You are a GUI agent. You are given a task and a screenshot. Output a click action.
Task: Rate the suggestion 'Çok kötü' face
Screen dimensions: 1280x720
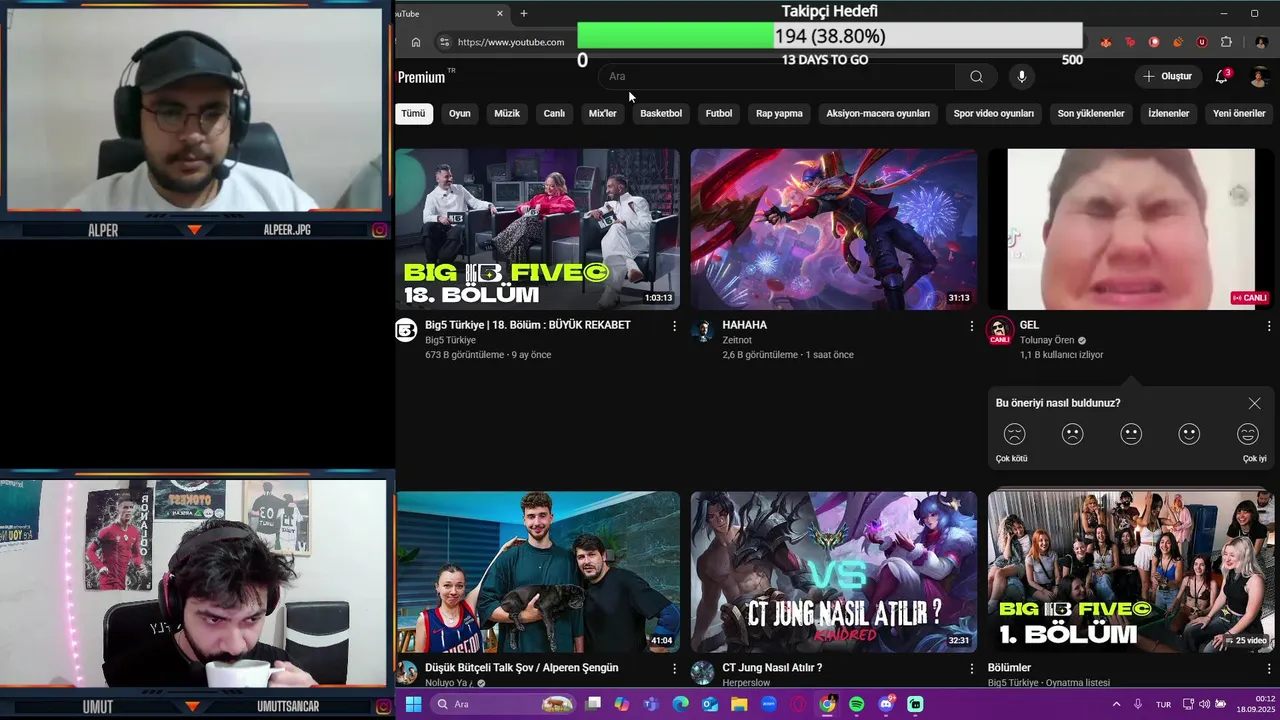point(1014,435)
